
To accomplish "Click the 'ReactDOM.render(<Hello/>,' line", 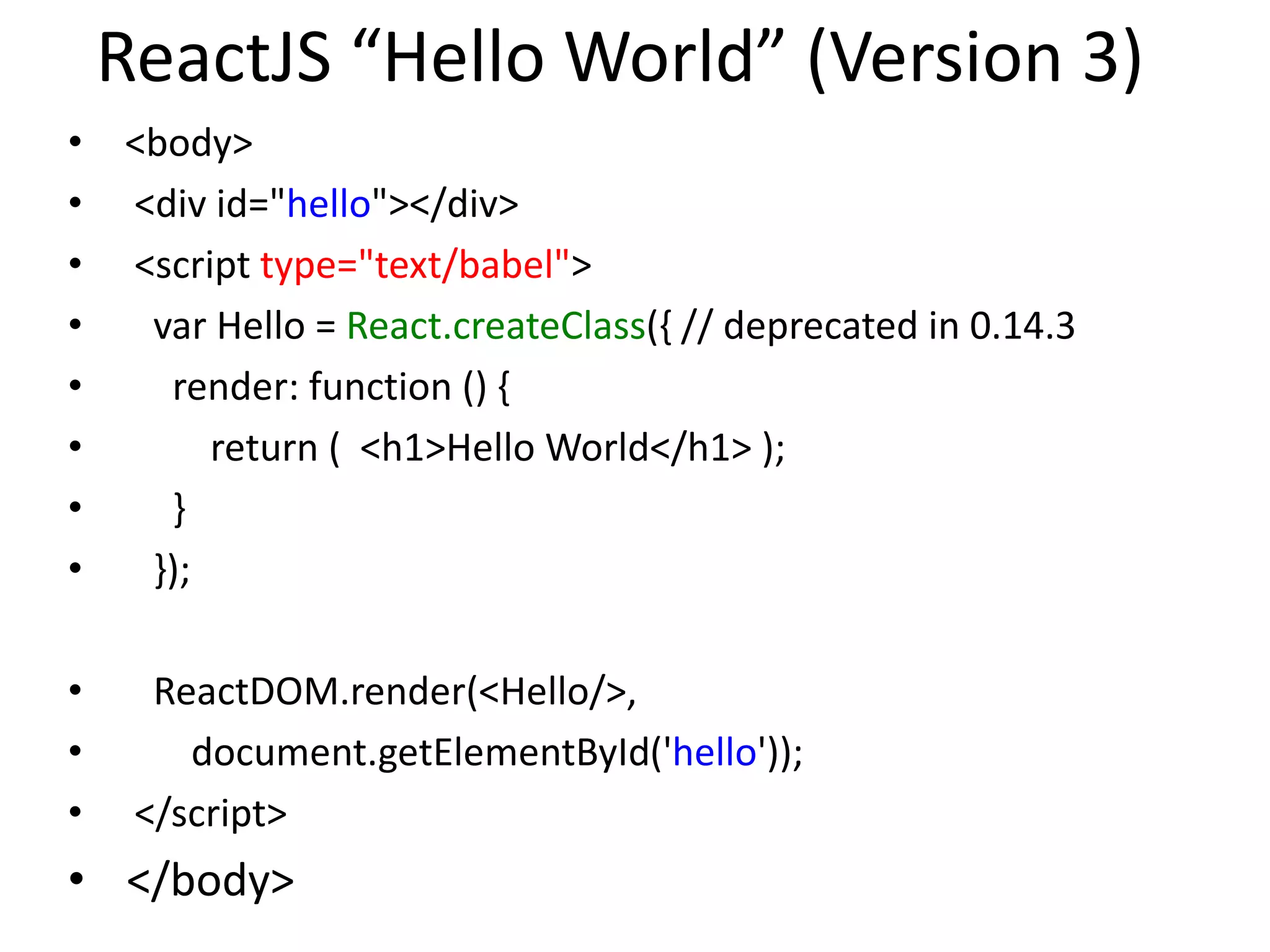I will point(395,692).
